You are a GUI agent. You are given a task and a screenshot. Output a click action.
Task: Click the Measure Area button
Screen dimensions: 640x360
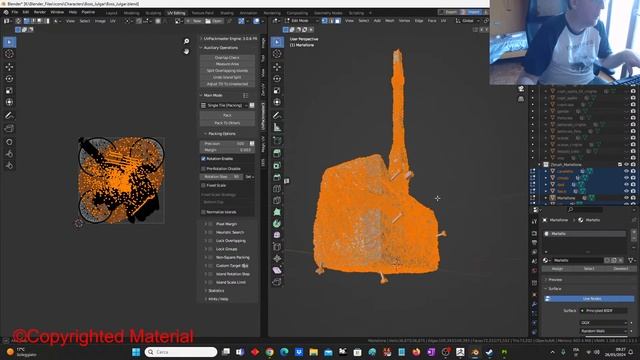(227, 64)
